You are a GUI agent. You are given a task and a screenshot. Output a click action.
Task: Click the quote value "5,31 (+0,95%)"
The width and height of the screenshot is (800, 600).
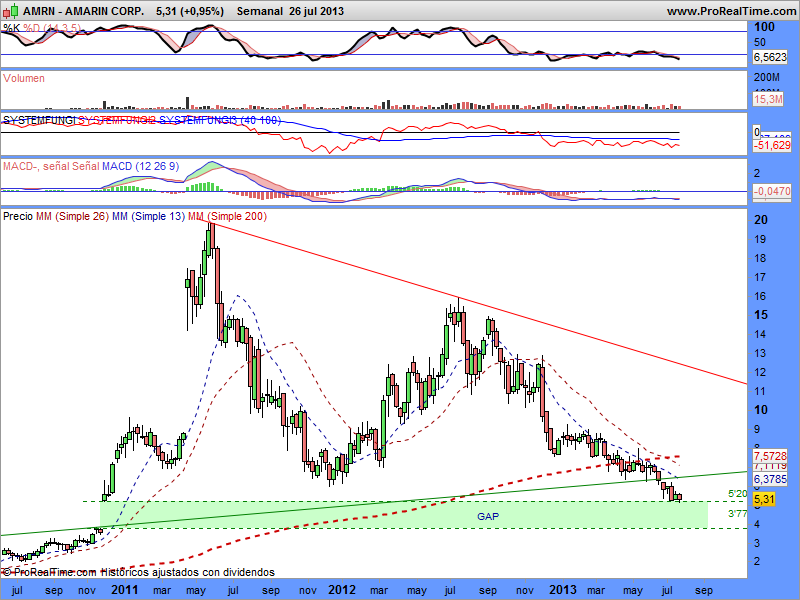190,11
